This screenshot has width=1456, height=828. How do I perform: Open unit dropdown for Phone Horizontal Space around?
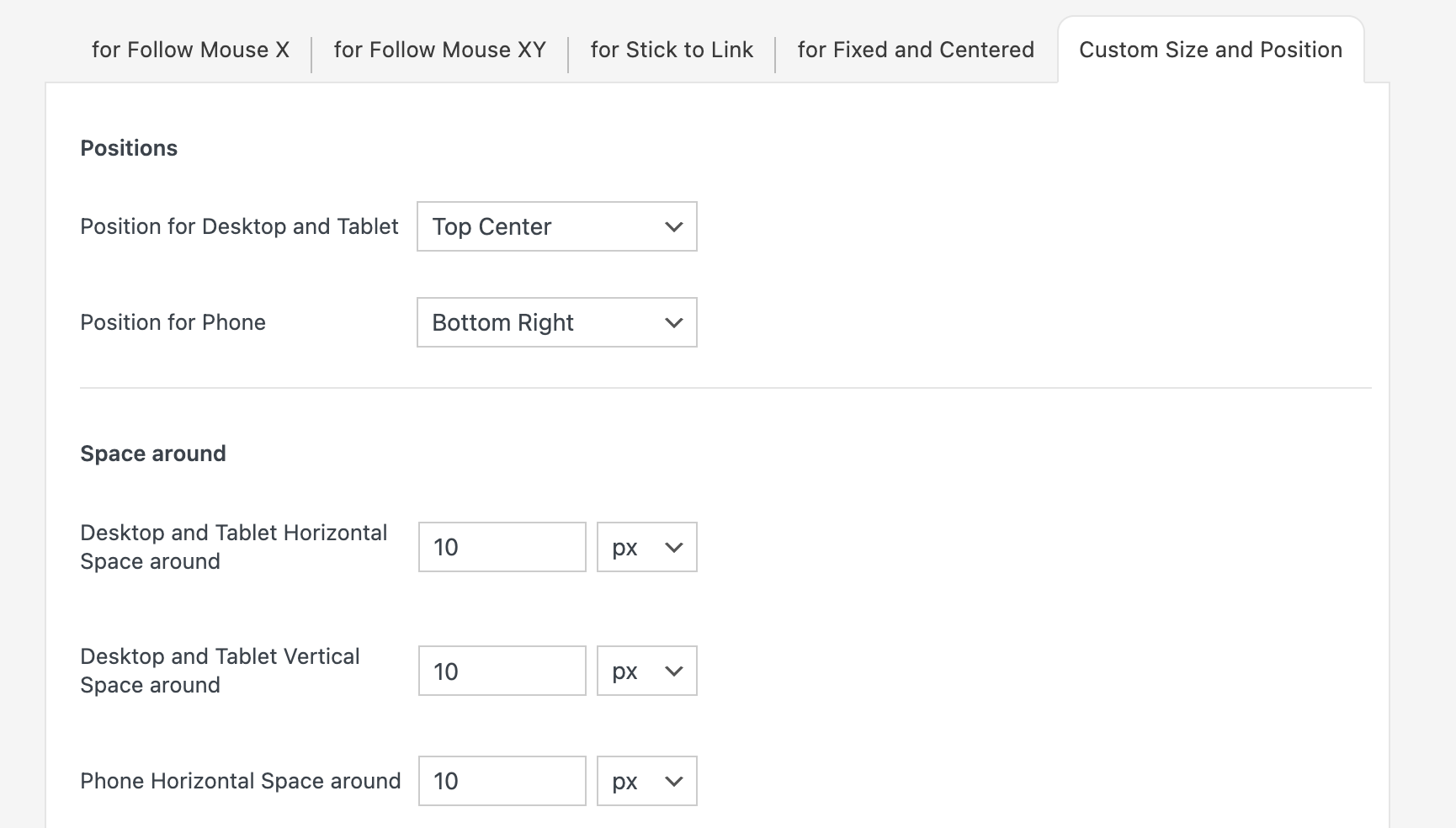click(x=646, y=781)
